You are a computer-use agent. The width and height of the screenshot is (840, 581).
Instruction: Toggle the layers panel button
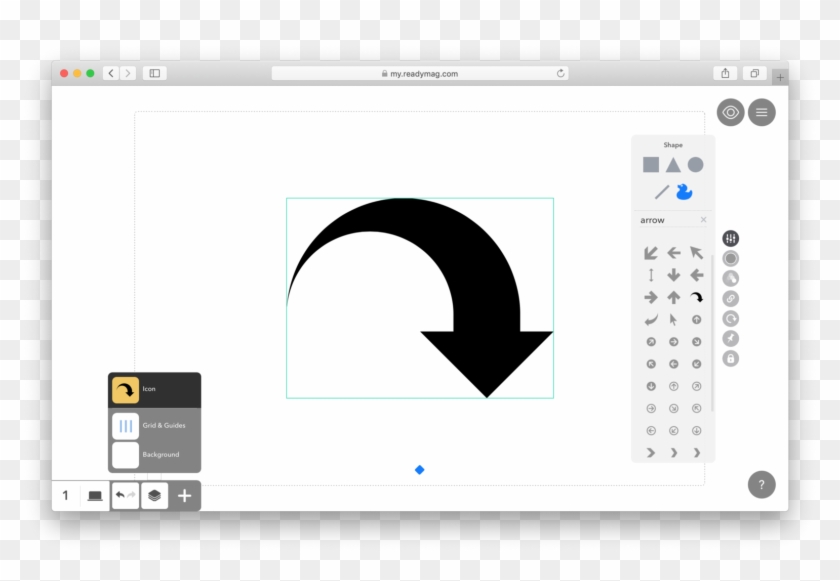pos(154,496)
